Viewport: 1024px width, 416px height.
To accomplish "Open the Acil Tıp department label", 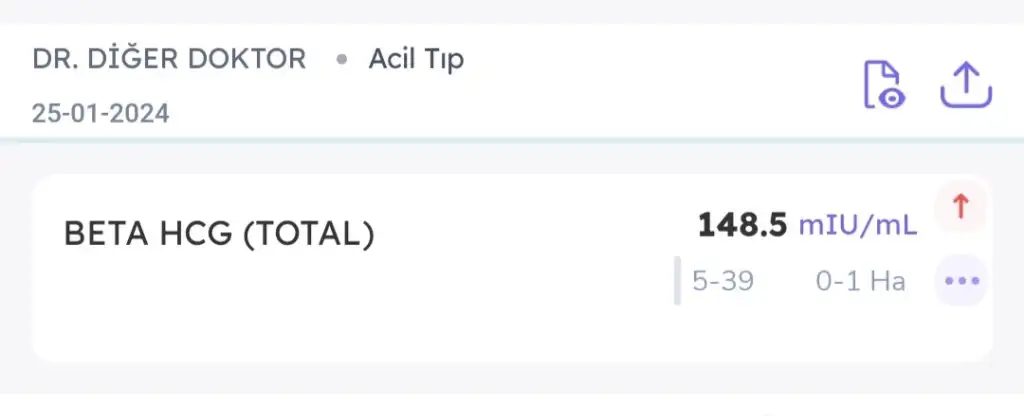I will [416, 59].
